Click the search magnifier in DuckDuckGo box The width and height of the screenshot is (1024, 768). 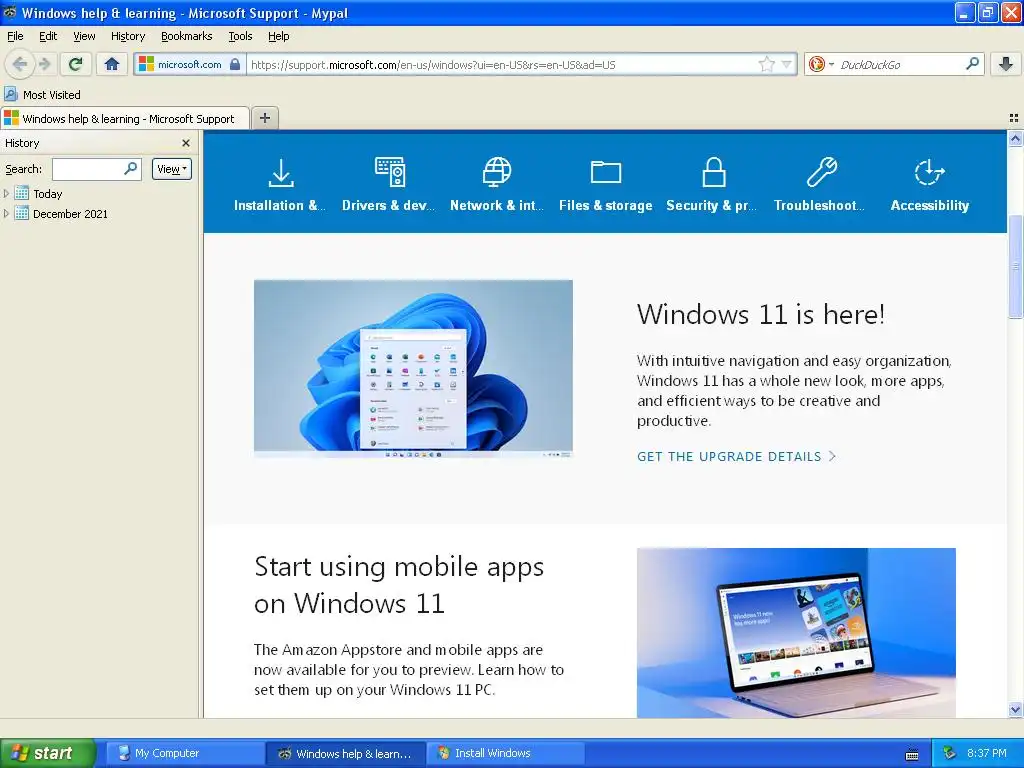pyautogui.click(x=972, y=64)
